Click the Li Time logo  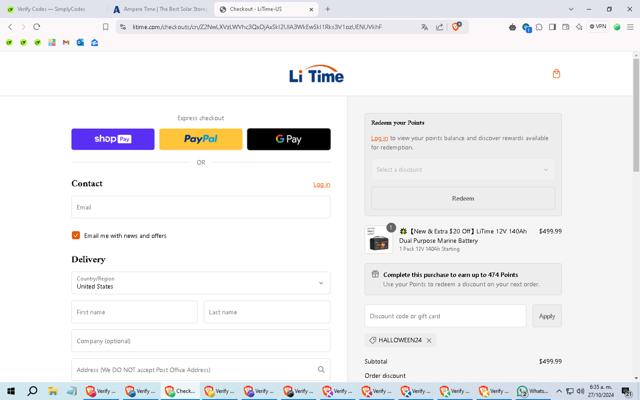pos(316,74)
